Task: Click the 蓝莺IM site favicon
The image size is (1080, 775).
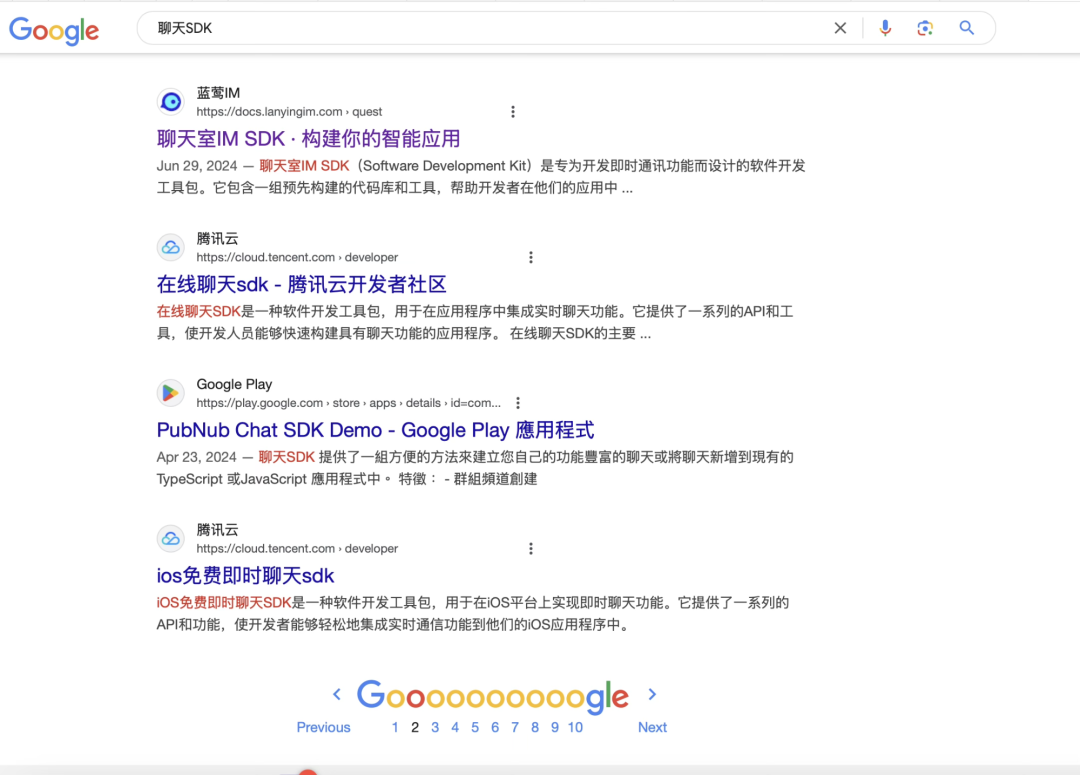Action: 171,102
